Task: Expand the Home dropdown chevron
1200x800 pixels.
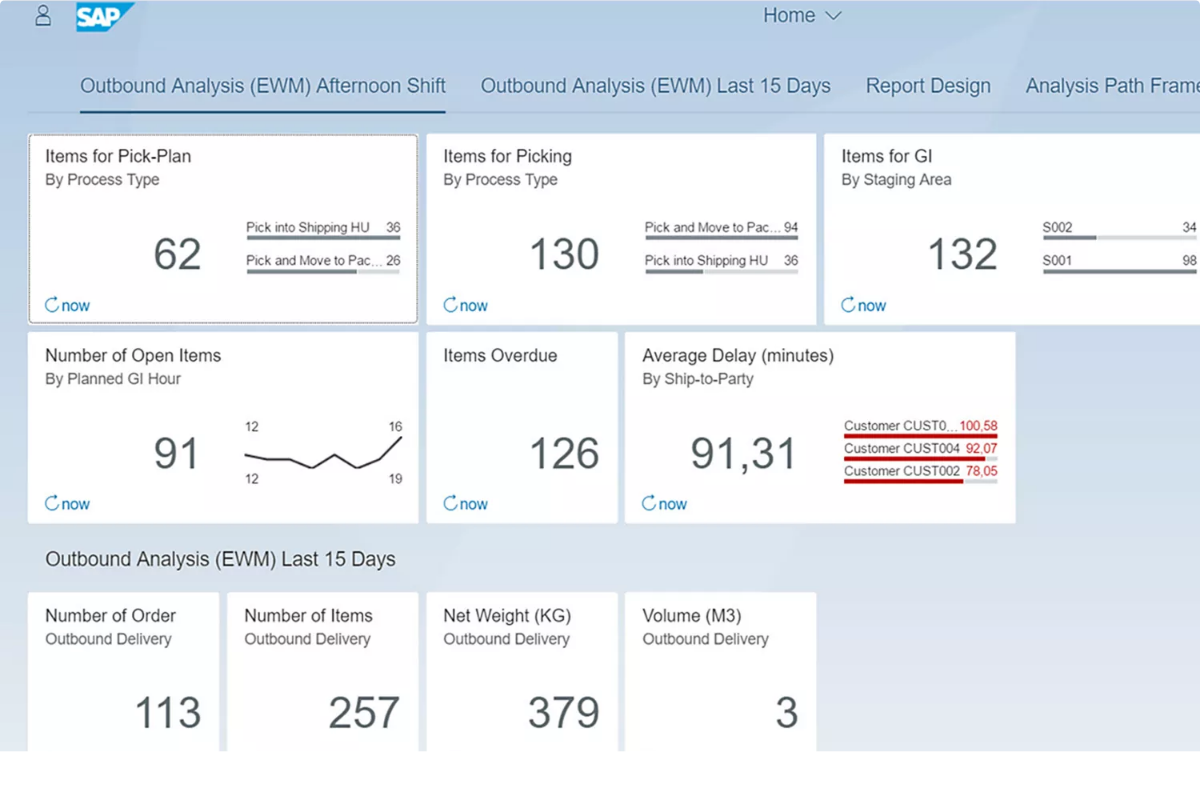Action: point(833,16)
